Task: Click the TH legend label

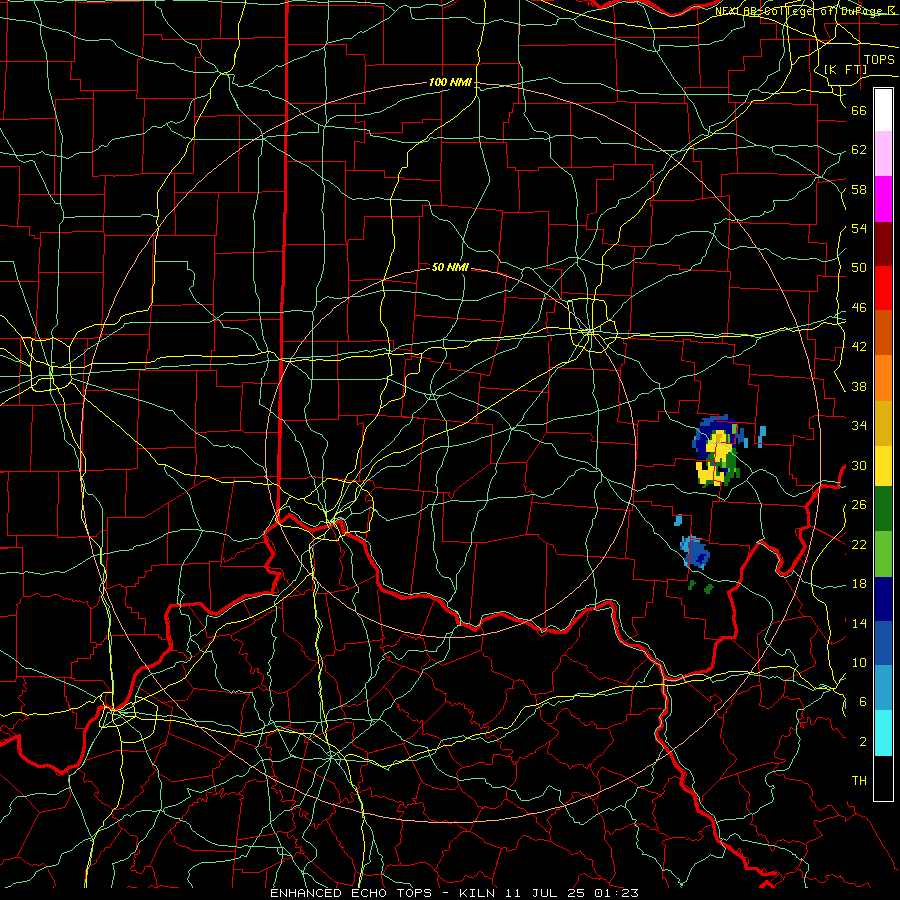Action: [859, 781]
